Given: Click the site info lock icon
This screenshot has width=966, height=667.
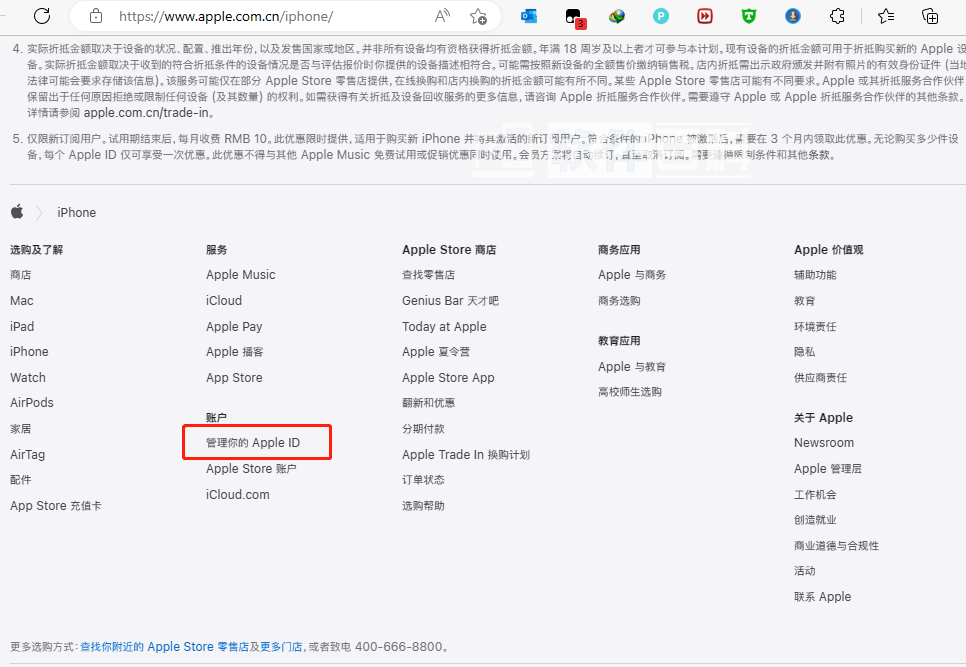Looking at the screenshot, I should (x=96, y=16).
